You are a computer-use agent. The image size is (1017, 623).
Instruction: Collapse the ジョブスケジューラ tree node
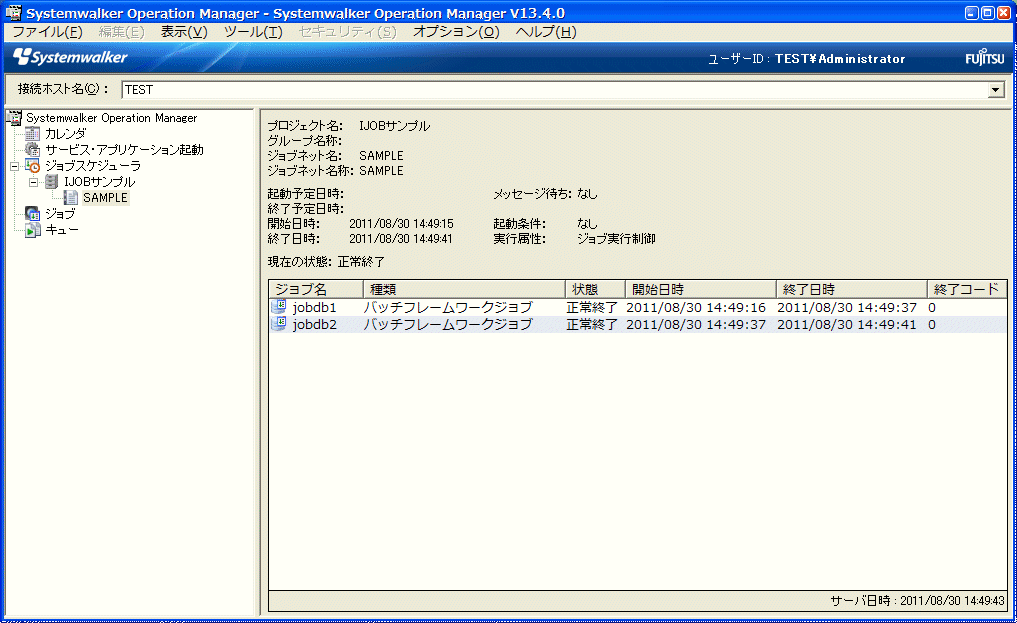coord(14,167)
